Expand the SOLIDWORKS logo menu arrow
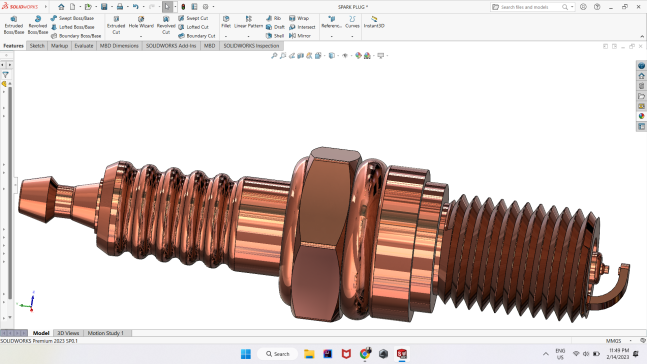647x364 pixels. coord(45,7)
